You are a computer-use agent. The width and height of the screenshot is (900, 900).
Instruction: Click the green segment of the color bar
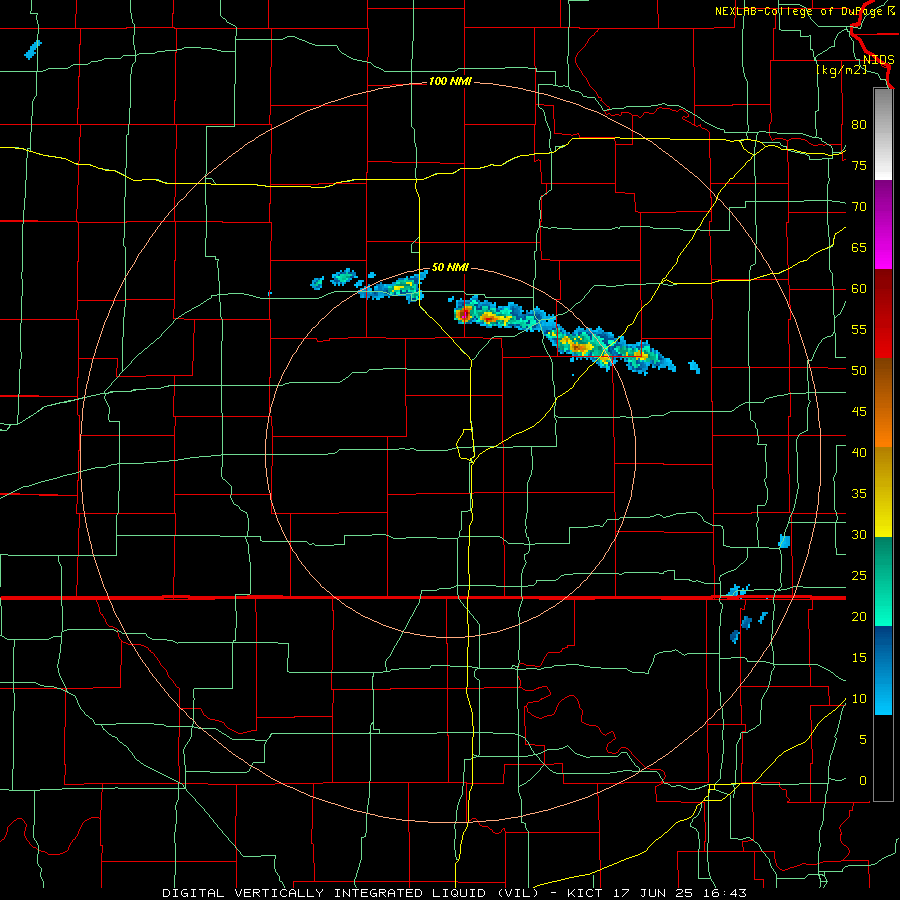pyautogui.click(x=883, y=581)
